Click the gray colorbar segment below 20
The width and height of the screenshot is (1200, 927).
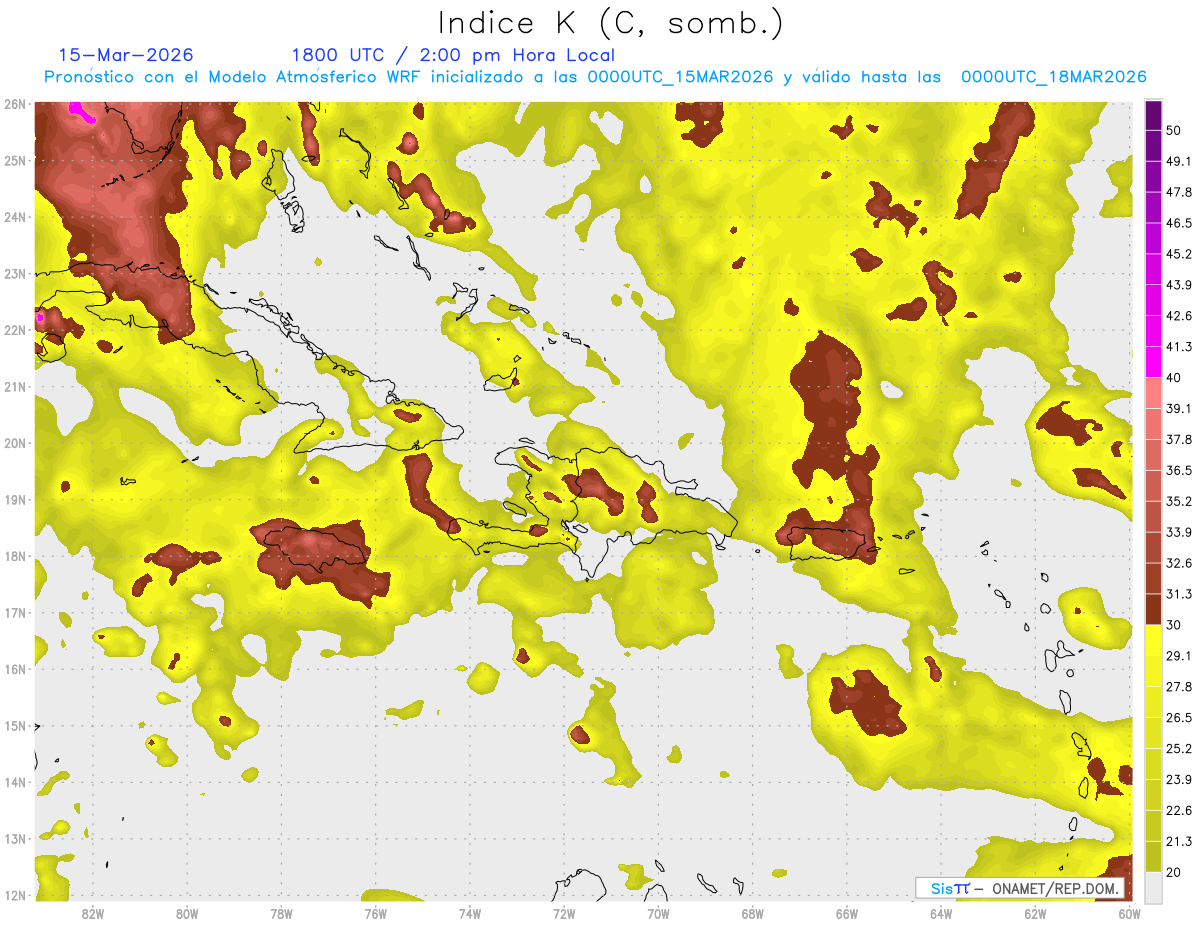coord(1153,886)
